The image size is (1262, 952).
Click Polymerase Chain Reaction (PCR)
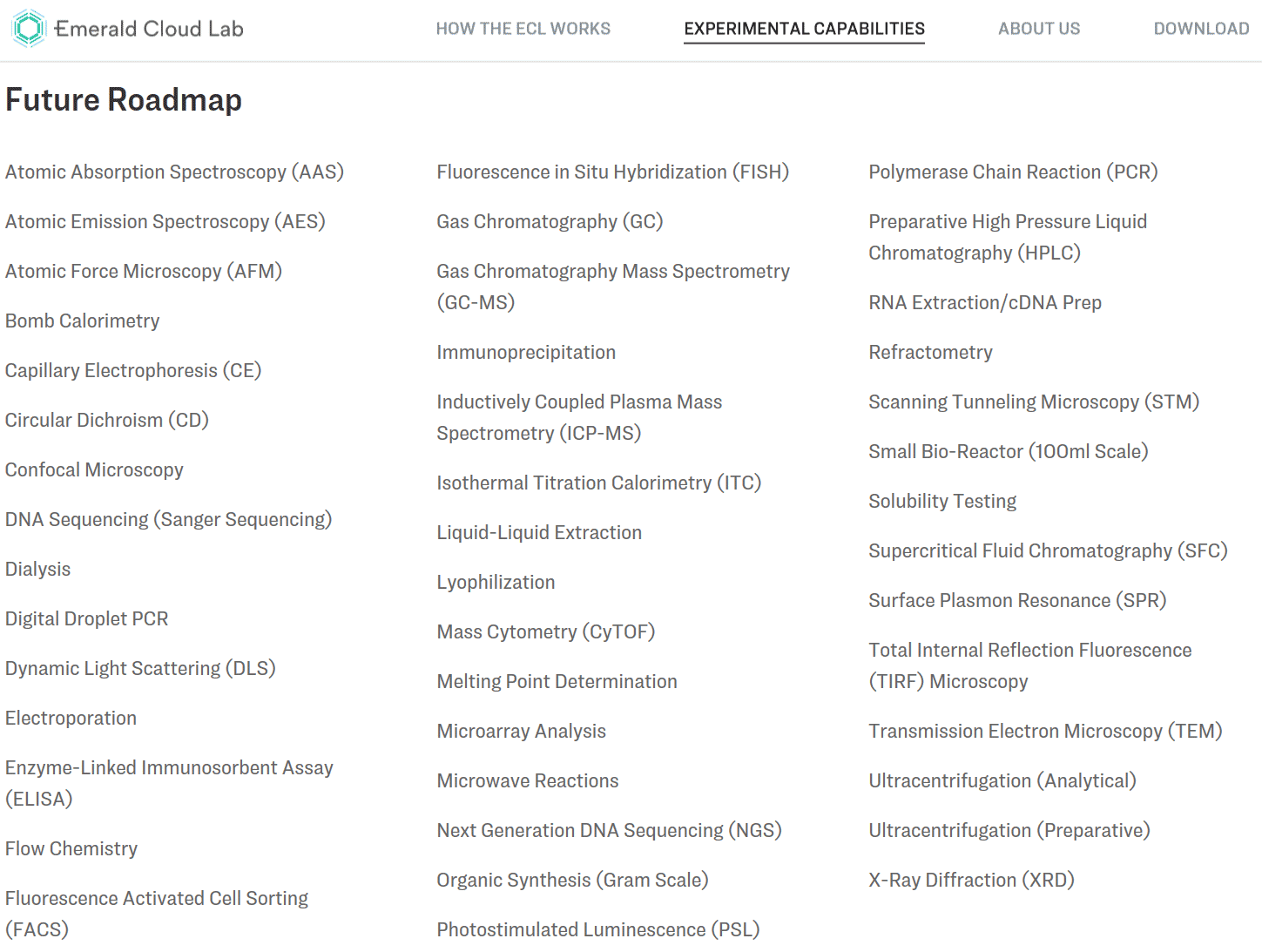coord(1014,172)
